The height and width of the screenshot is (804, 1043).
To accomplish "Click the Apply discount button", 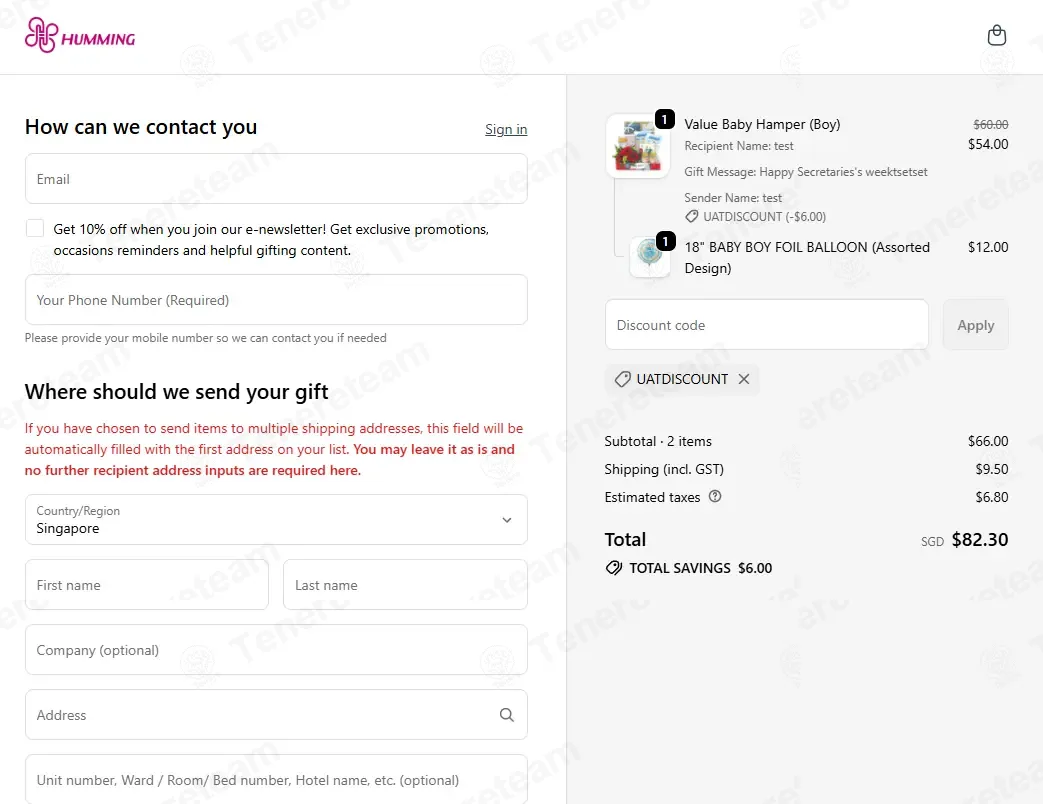I will click(x=975, y=325).
